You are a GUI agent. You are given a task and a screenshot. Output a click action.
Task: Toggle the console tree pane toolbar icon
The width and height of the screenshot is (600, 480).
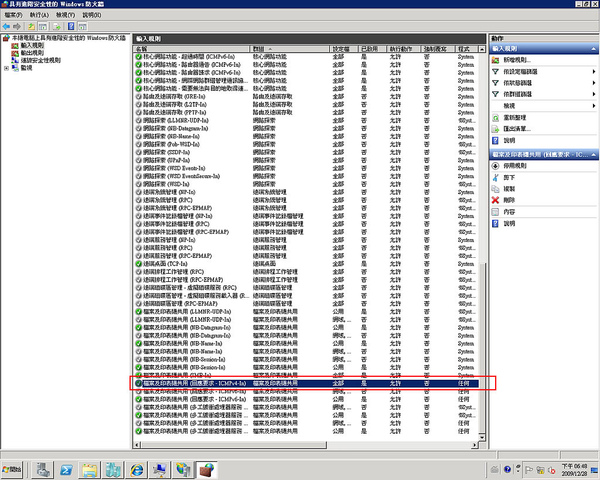coord(43,26)
